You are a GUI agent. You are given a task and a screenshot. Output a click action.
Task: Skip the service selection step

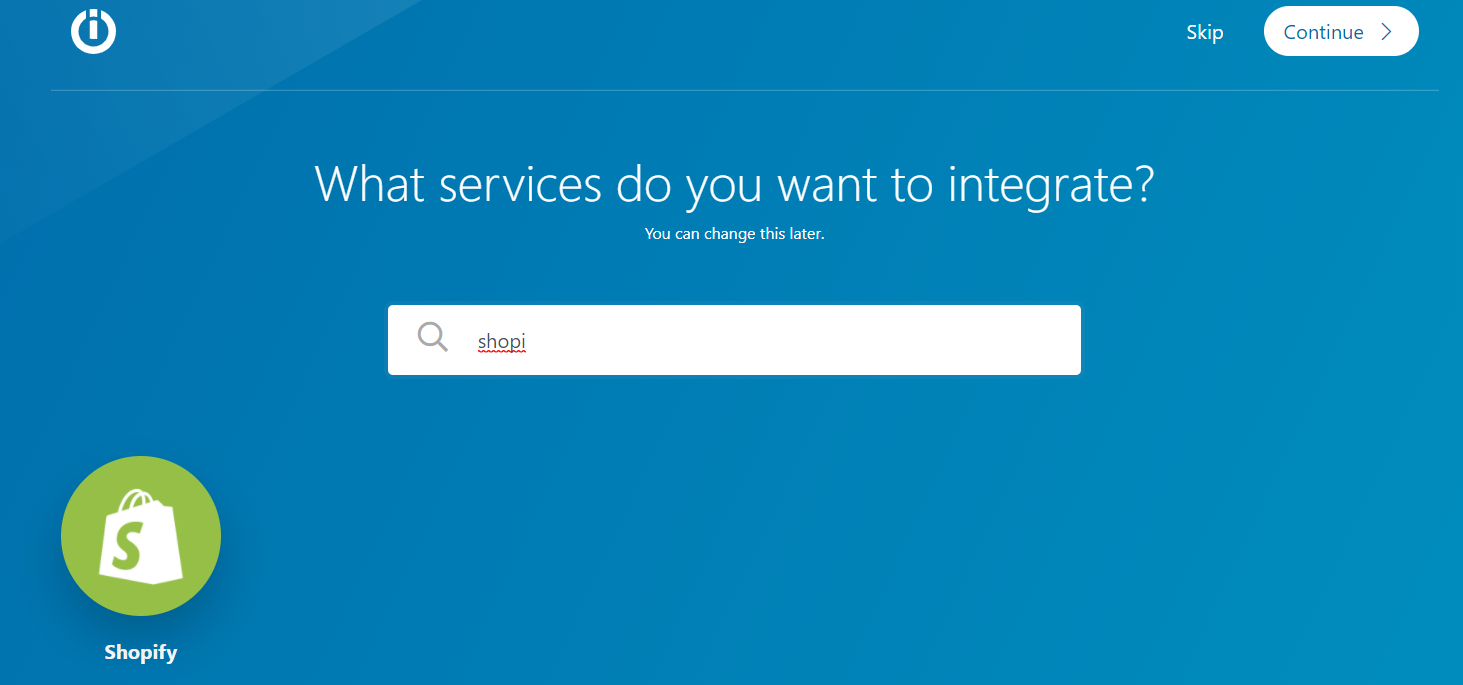pyautogui.click(x=1204, y=32)
